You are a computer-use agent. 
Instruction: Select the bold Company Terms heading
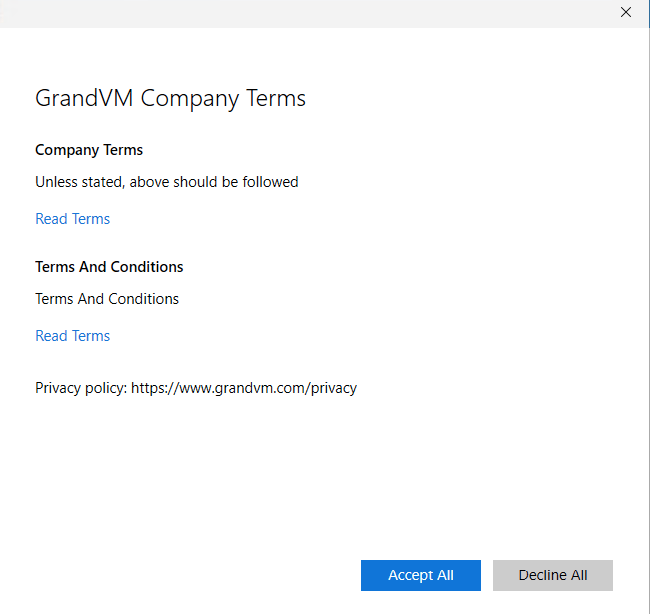tap(89, 150)
